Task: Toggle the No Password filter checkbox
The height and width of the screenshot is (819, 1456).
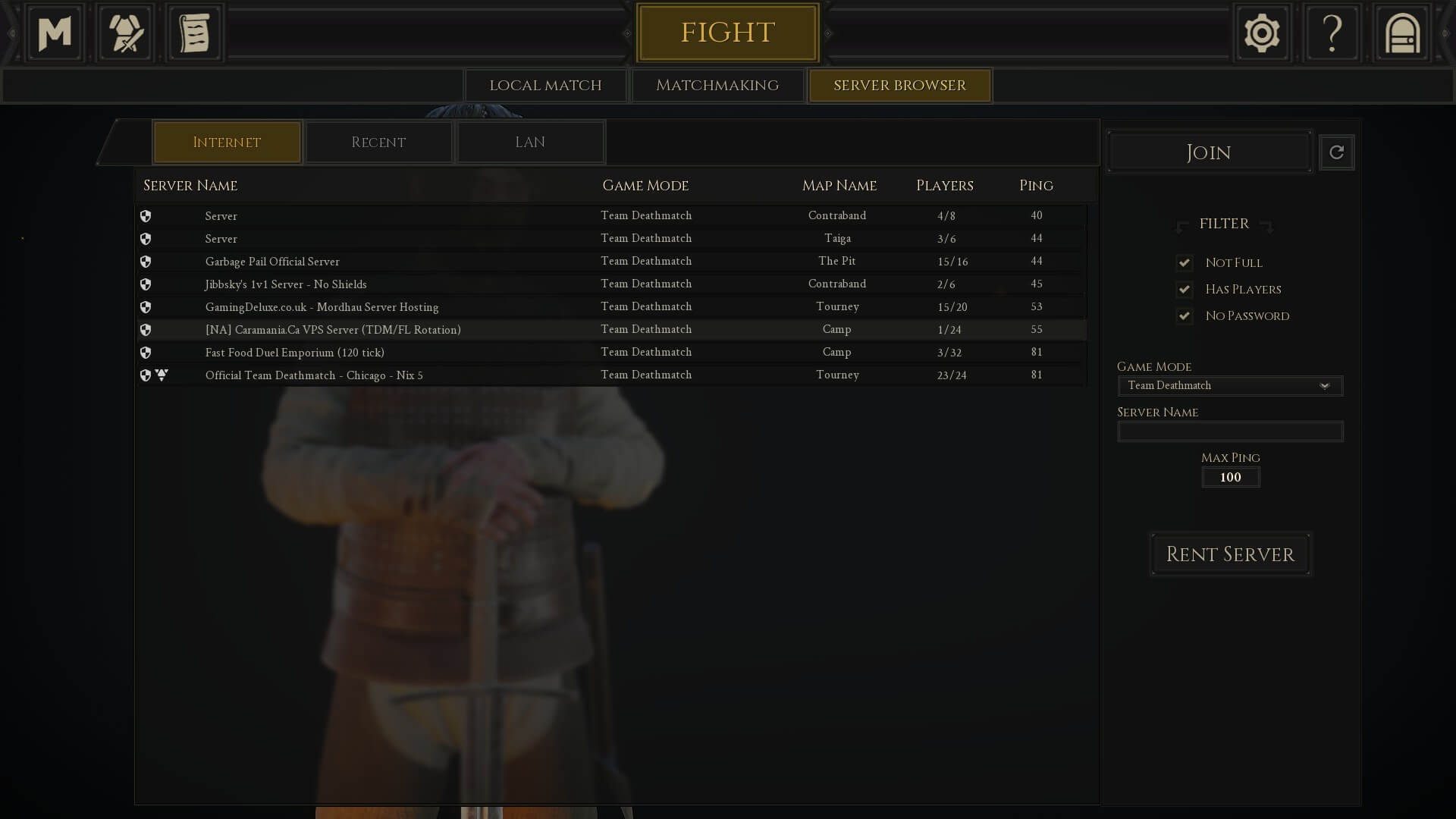Action: coord(1184,315)
